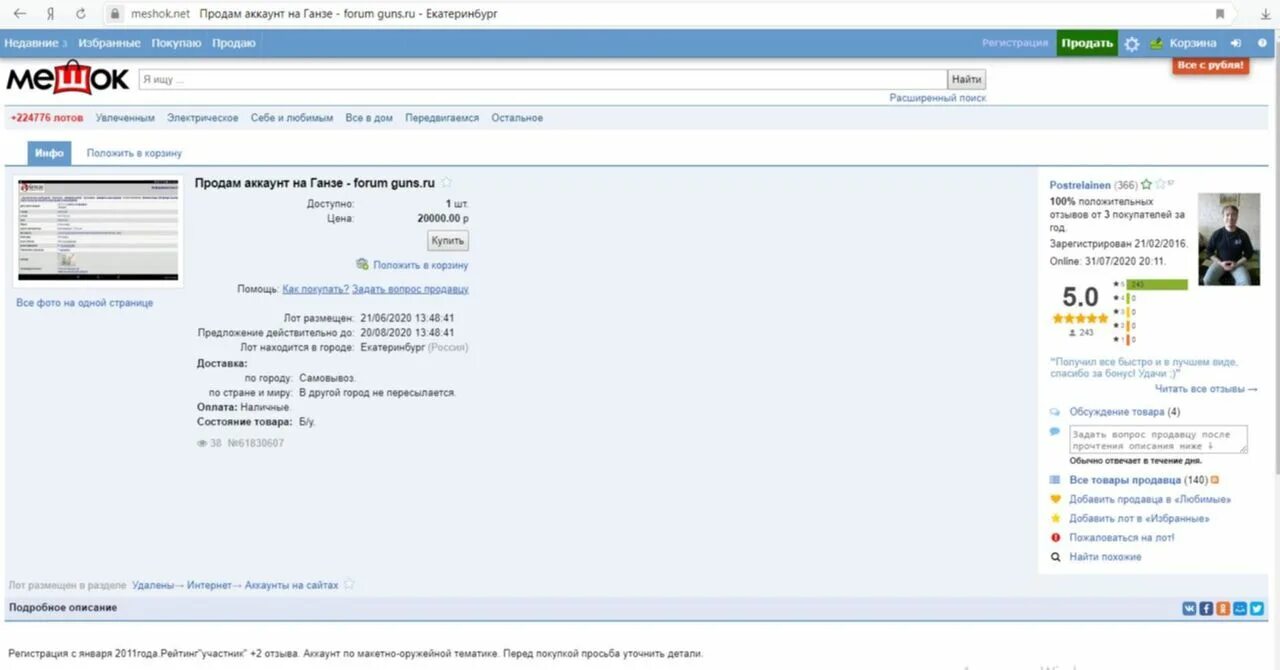Share the lot on Facebook
The width and height of the screenshot is (1280, 670).
point(1207,607)
